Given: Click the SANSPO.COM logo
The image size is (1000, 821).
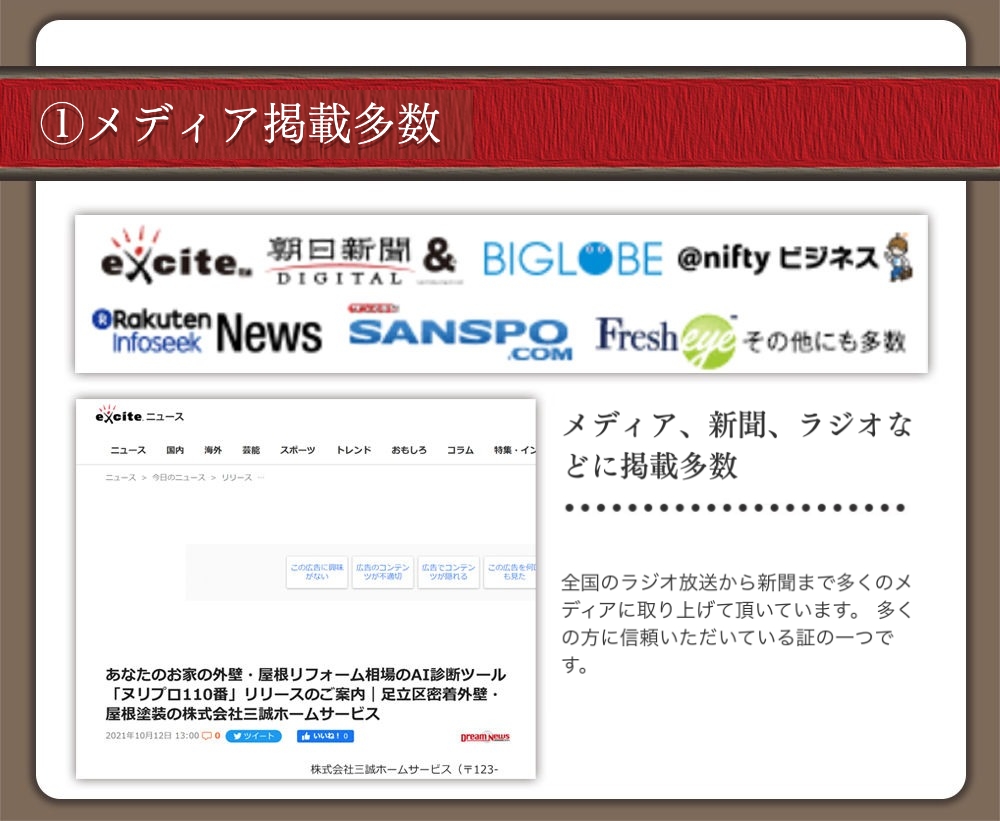Looking at the screenshot, I should tap(460, 335).
